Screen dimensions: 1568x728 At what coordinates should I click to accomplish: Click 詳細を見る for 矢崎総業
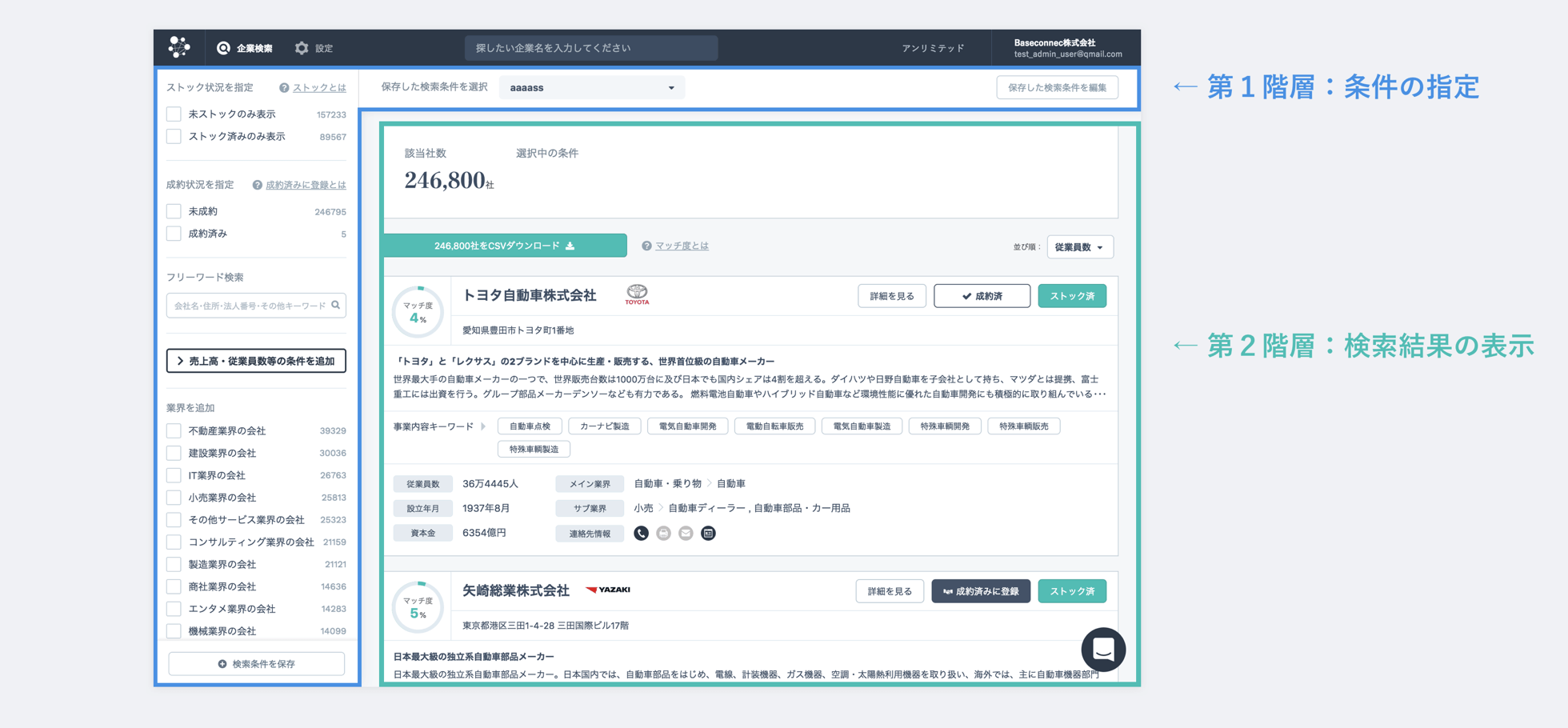(890, 591)
